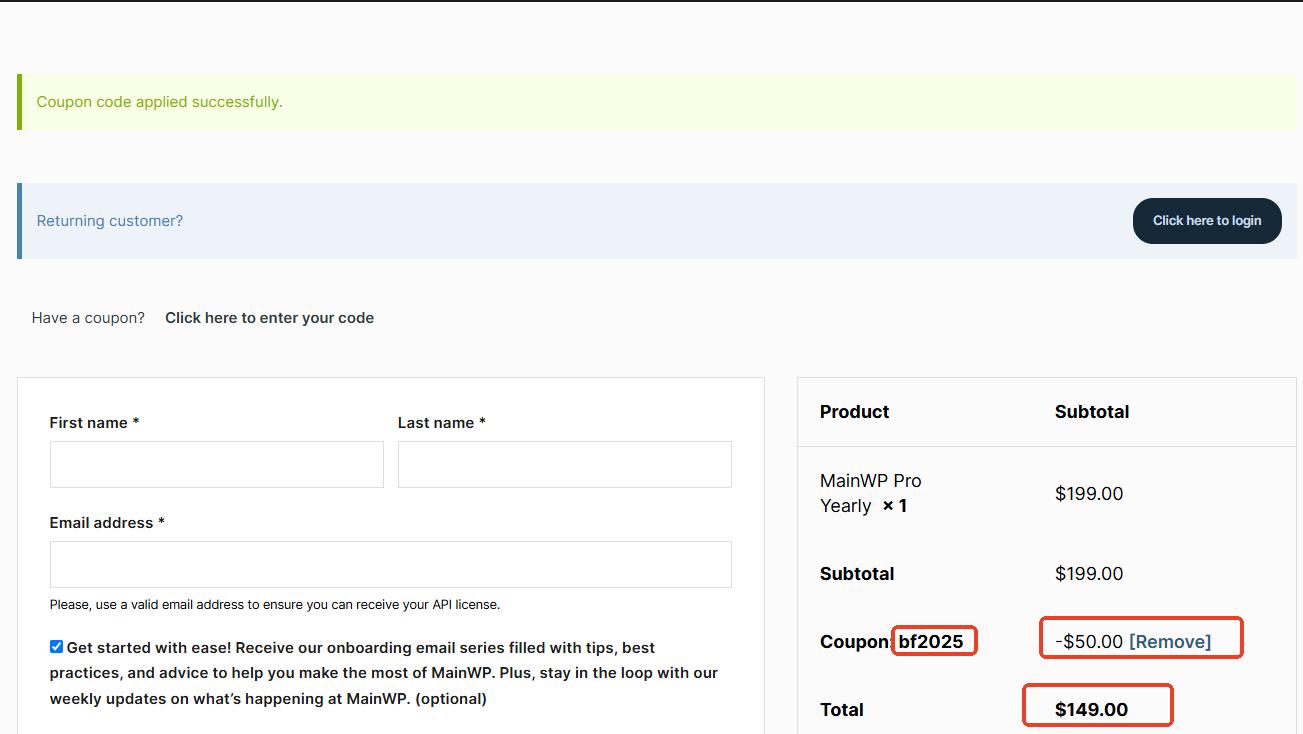Uncheck the onboarding email series checkbox
The height and width of the screenshot is (734, 1303).
tap(56, 647)
